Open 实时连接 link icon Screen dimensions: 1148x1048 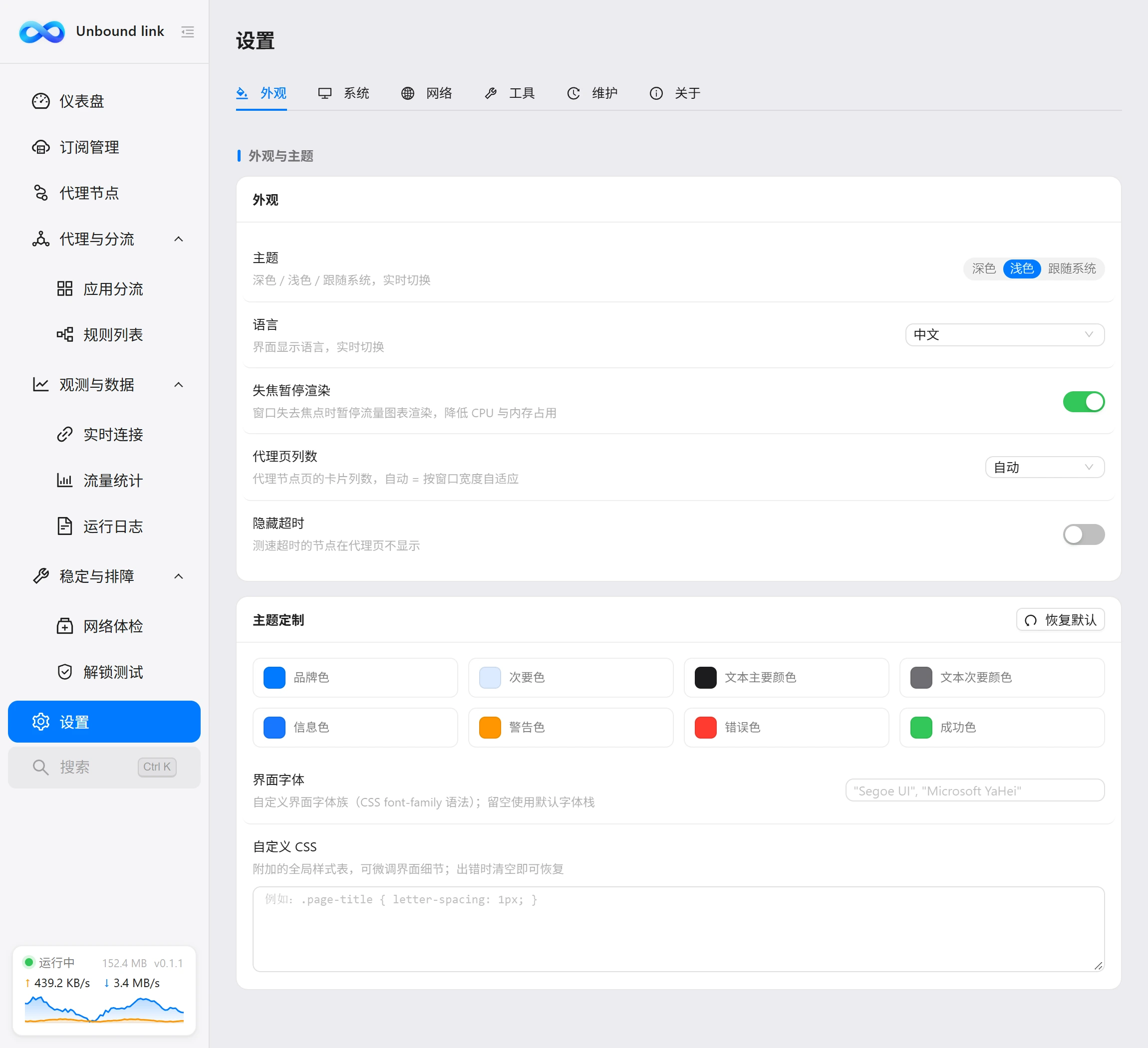coord(65,434)
